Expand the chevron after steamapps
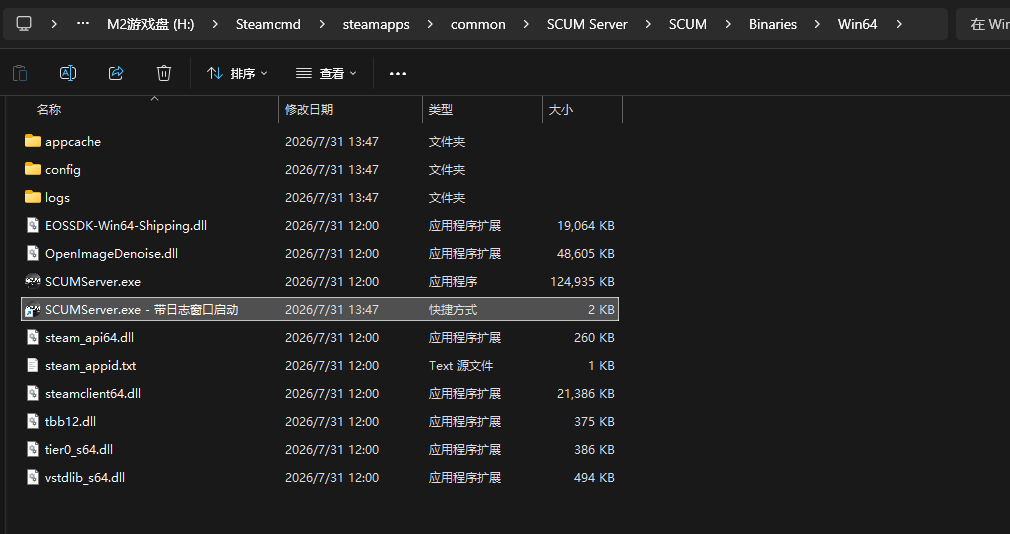1010x534 pixels. pyautogui.click(x=430, y=24)
